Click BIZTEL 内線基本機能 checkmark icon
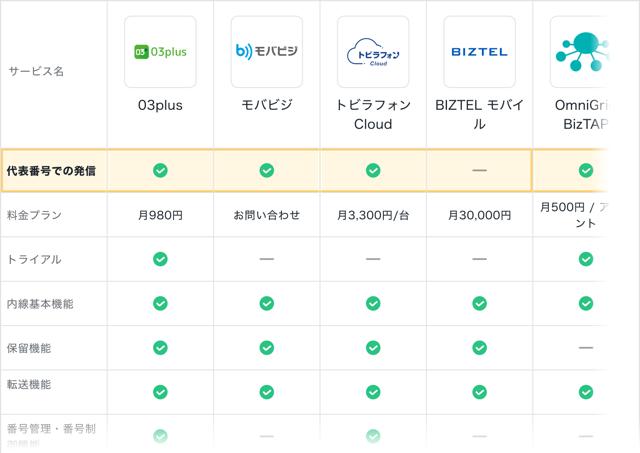The height and width of the screenshot is (453, 640). click(479, 303)
